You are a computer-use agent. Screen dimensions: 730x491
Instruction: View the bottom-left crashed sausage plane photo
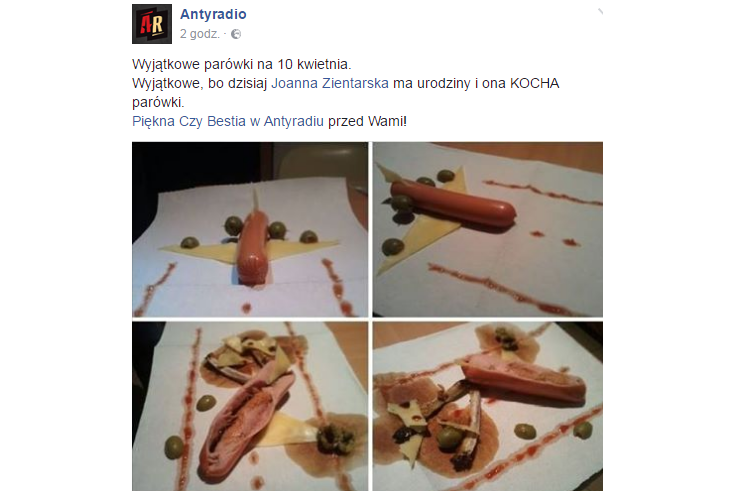(x=250, y=406)
